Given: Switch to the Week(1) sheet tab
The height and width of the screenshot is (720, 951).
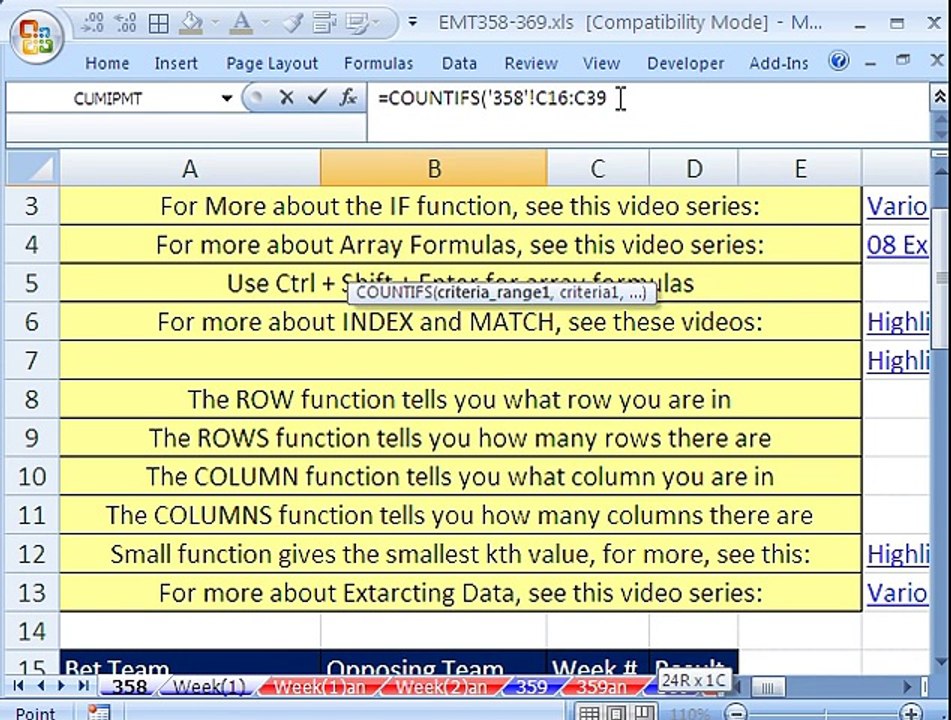Looking at the screenshot, I should (209, 687).
